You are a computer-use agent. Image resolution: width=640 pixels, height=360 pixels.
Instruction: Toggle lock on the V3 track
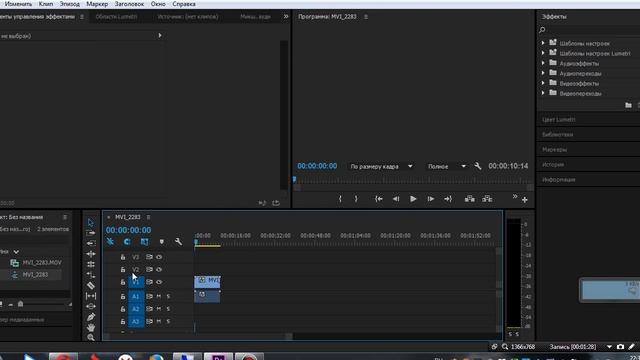(x=123, y=257)
